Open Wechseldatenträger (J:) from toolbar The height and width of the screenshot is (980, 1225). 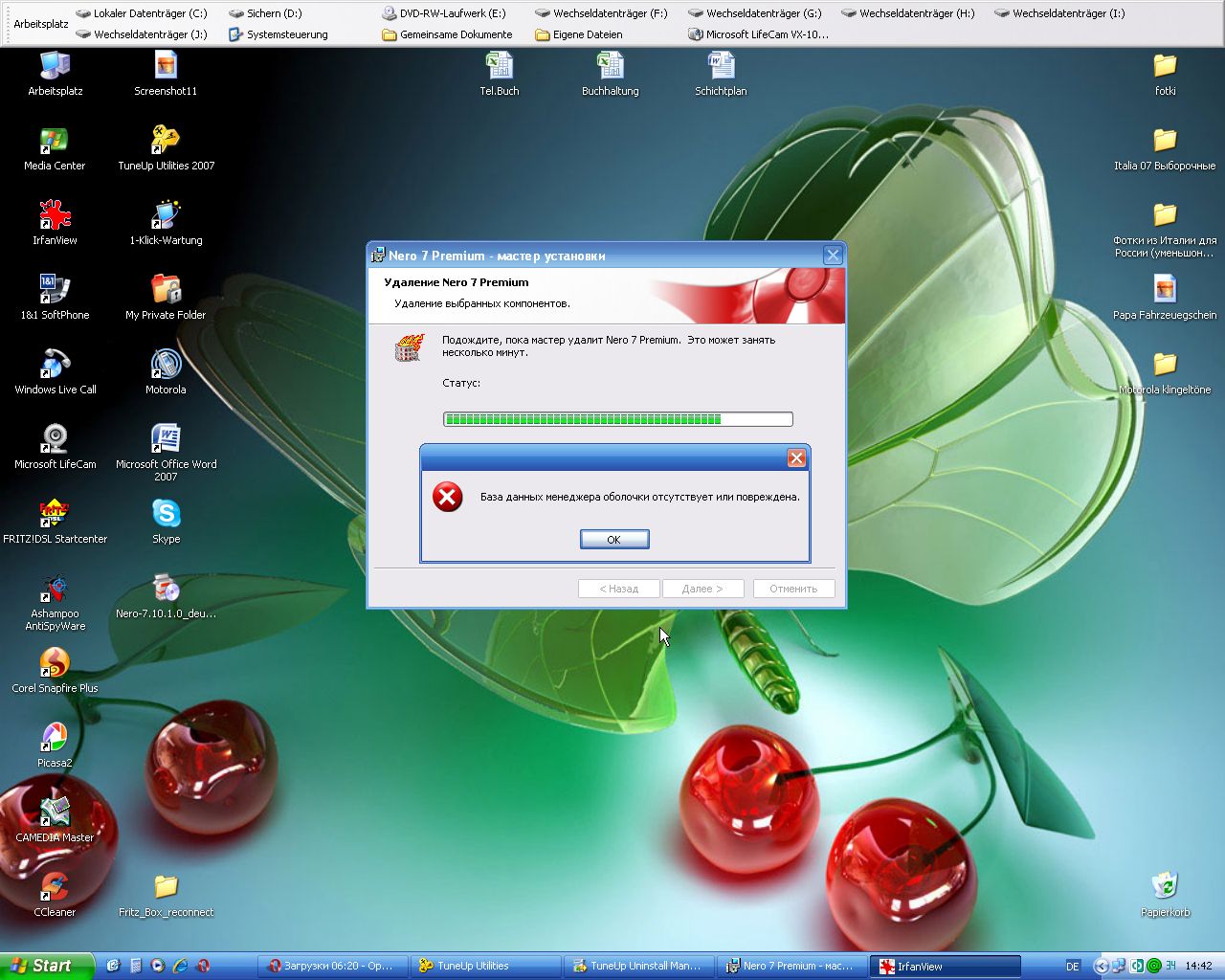point(142,34)
